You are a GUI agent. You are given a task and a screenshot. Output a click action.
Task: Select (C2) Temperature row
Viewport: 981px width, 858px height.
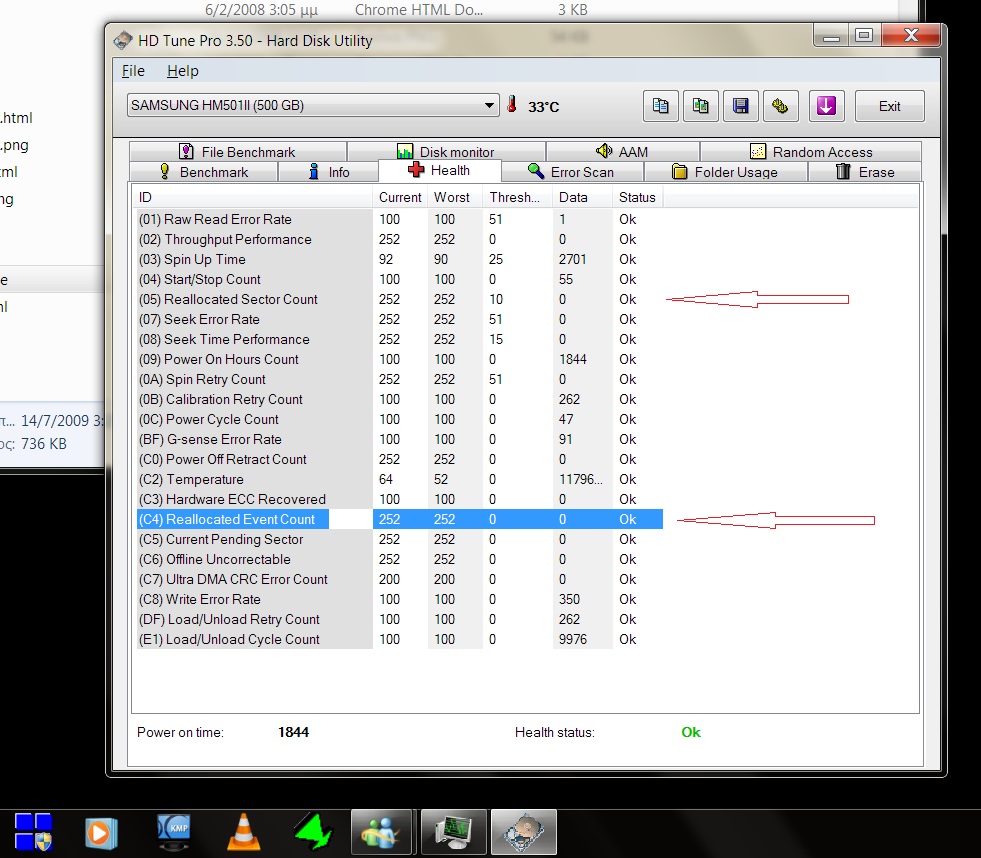point(399,479)
